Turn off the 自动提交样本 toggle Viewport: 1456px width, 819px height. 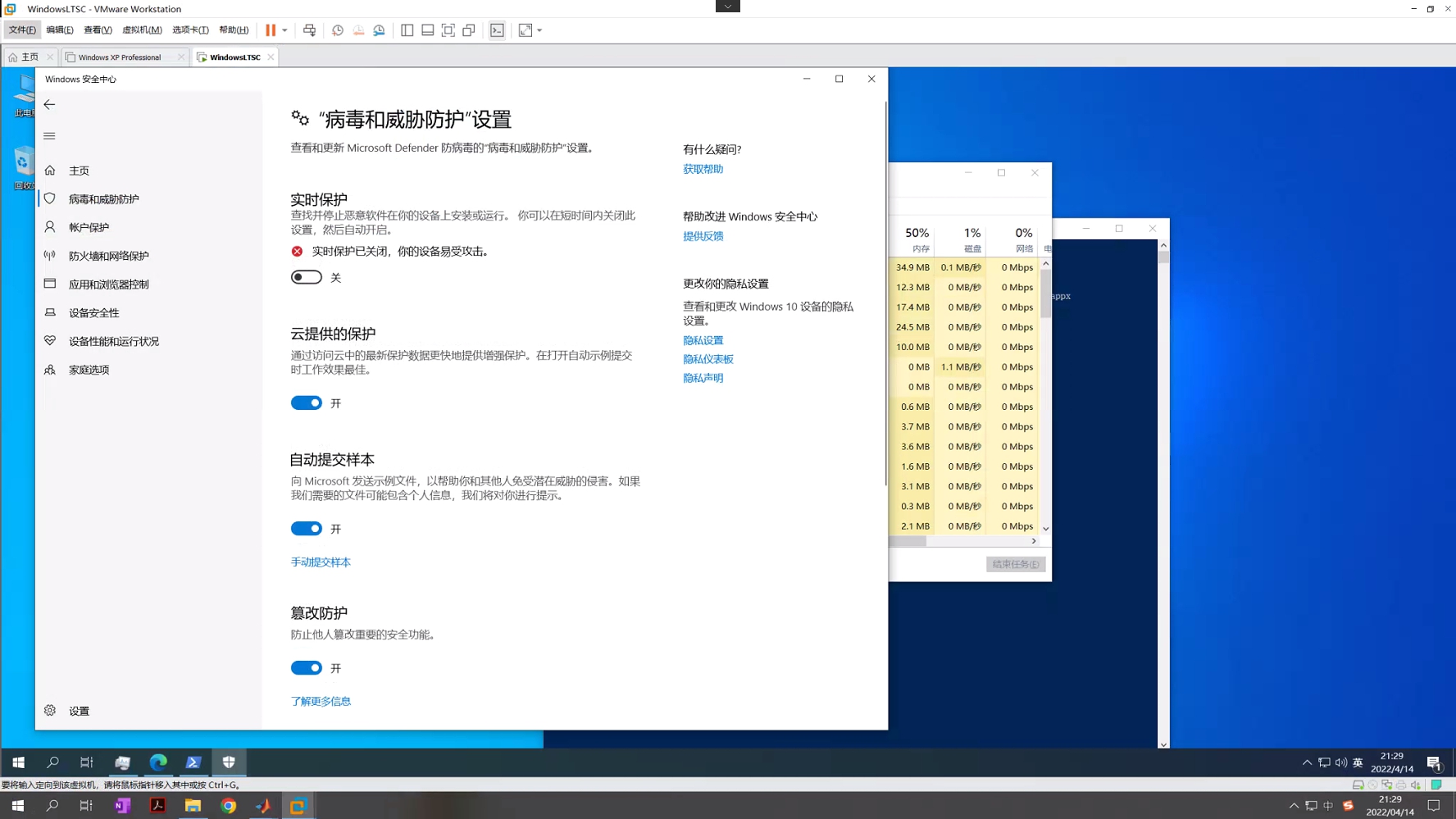(307, 529)
